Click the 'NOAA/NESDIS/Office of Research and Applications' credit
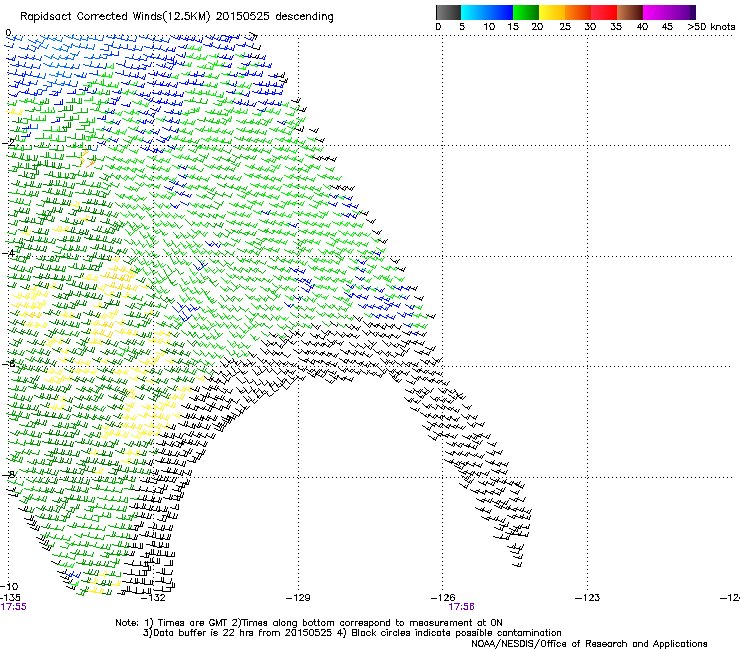 (x=589, y=644)
